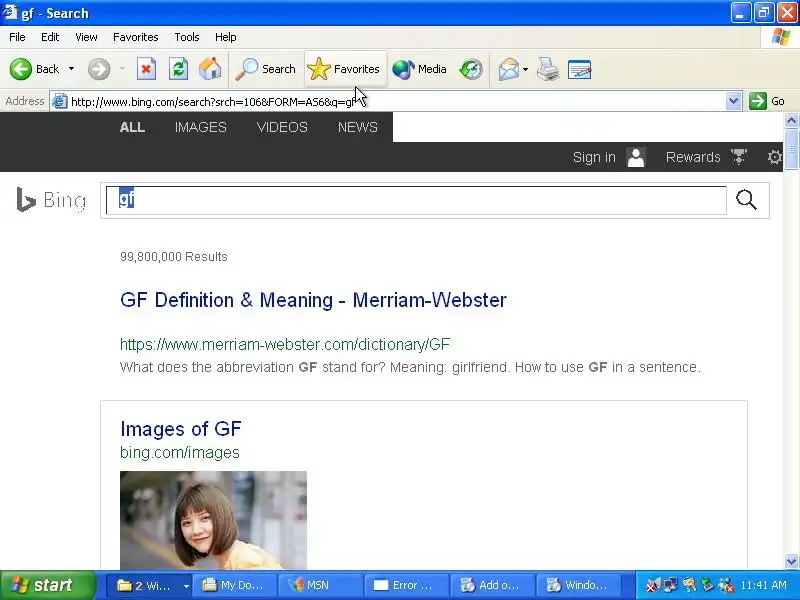The width and height of the screenshot is (800, 600).
Task: Refresh the page with green arrows icon
Action: point(179,69)
